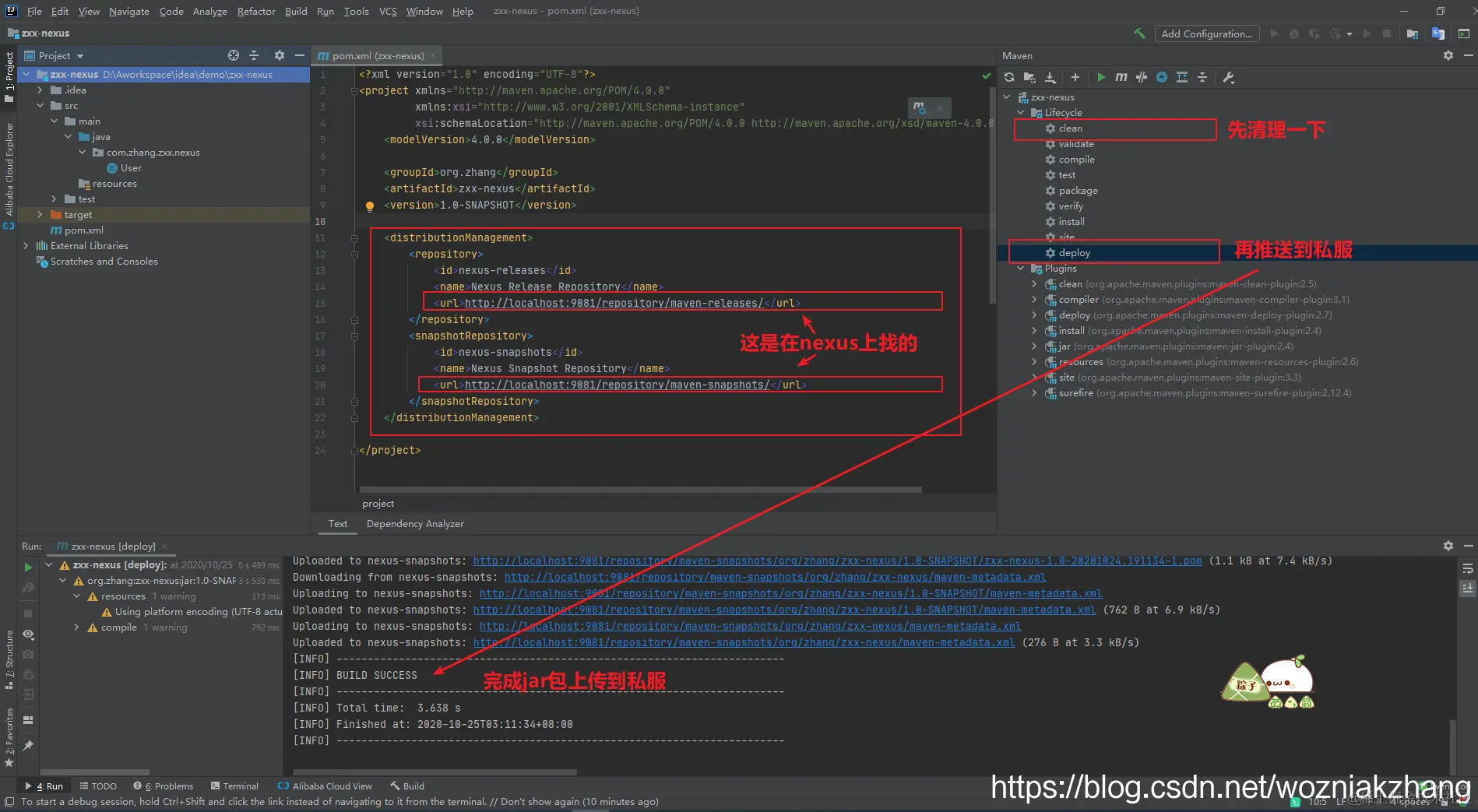Expand the .idea folder
Viewport: 1478px width, 812px height.
tap(40, 90)
